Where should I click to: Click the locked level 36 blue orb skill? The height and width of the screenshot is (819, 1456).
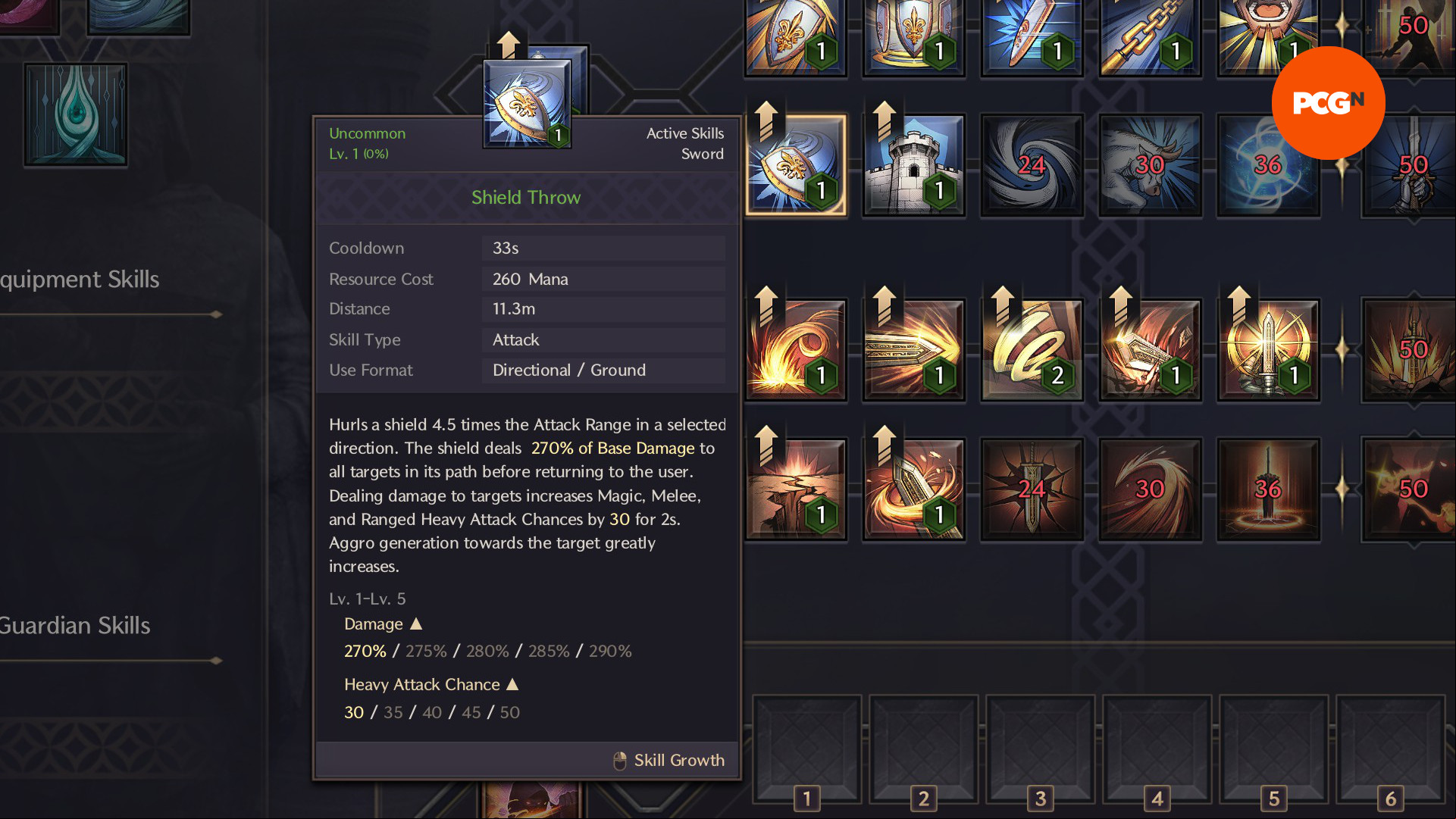1269,165
